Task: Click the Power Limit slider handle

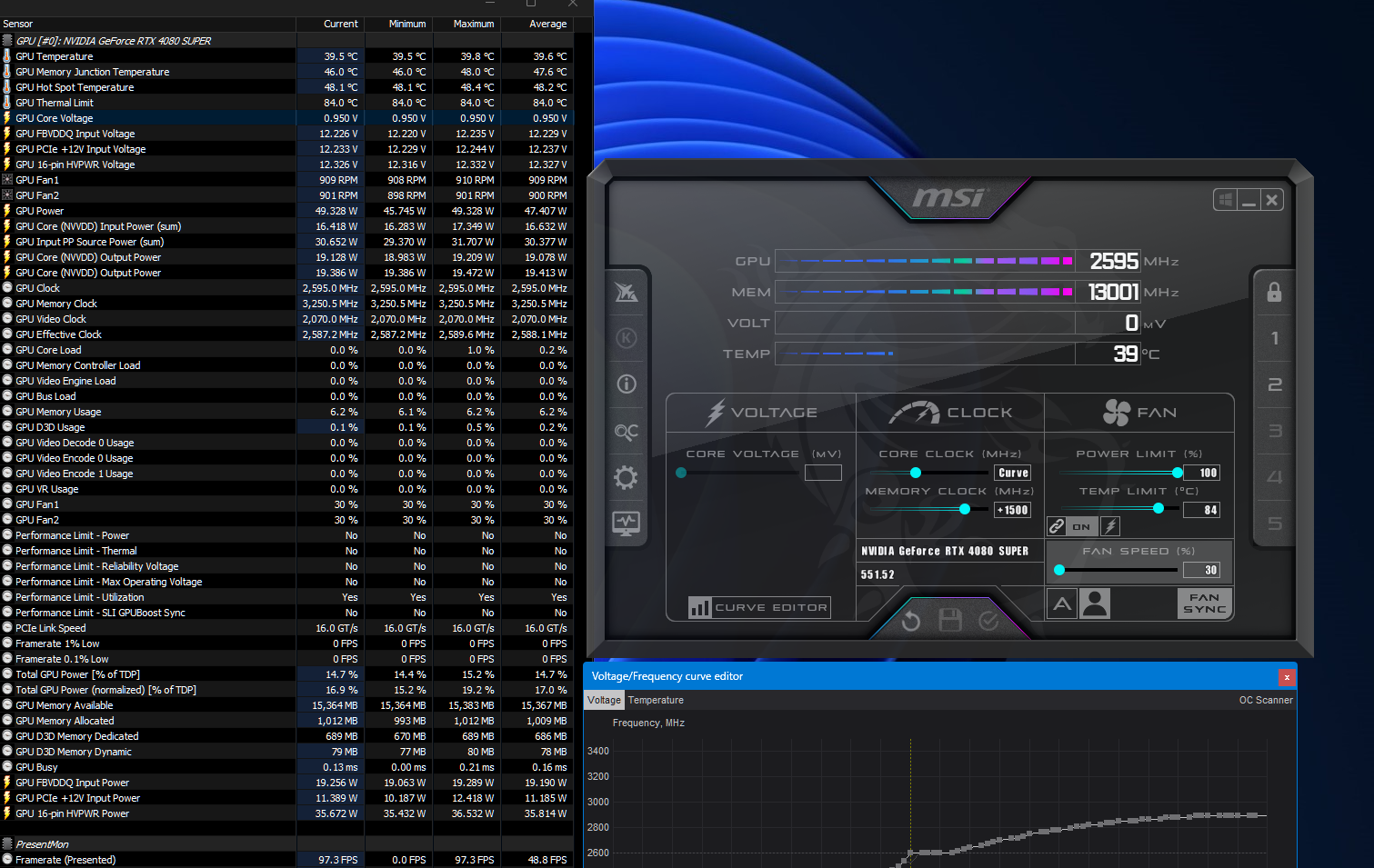Action: pyautogui.click(x=1178, y=473)
